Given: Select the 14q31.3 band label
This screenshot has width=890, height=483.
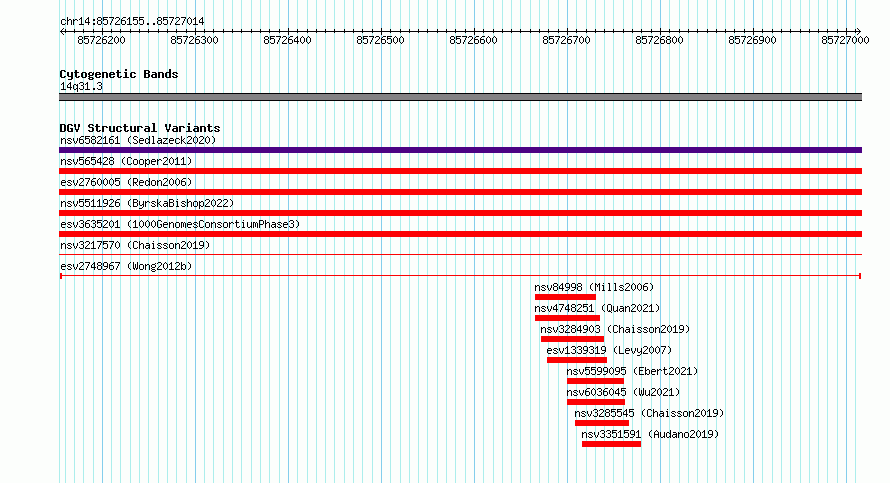Looking at the screenshot, I should pos(81,86).
